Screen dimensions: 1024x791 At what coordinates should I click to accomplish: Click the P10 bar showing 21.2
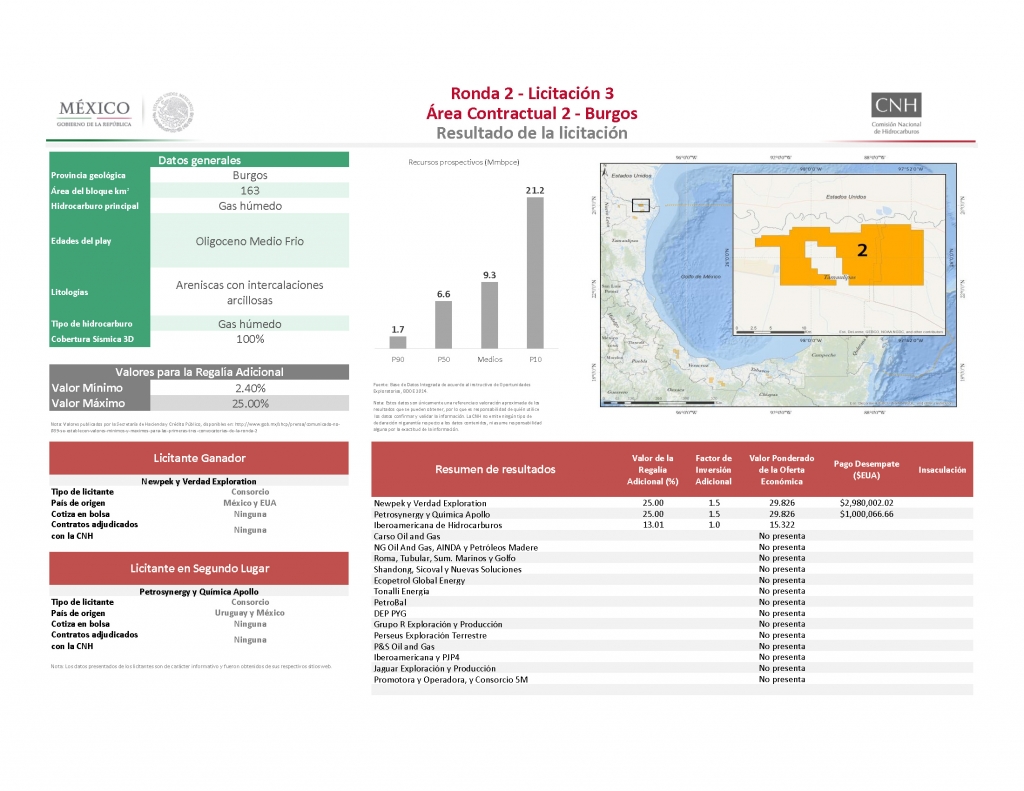[x=535, y=272]
